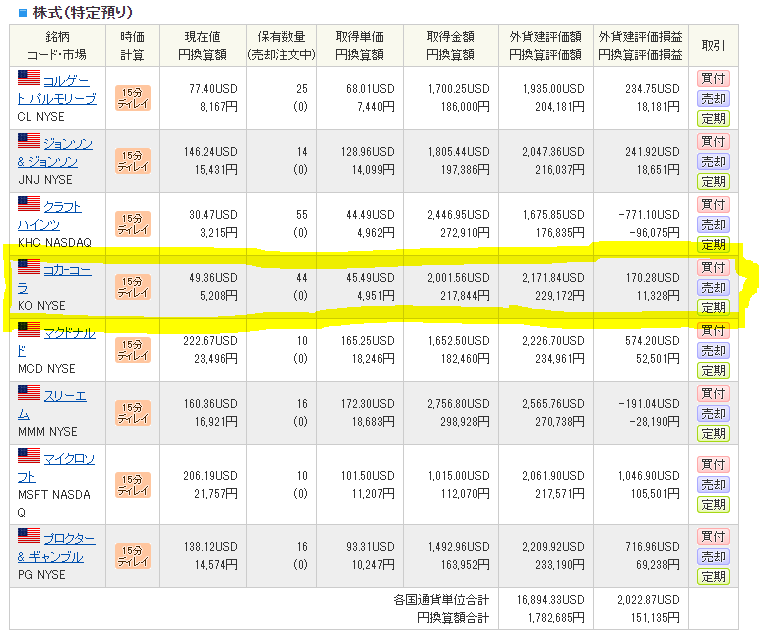
Task: Click the 現在値 円換算額 column header
Action: [202, 46]
